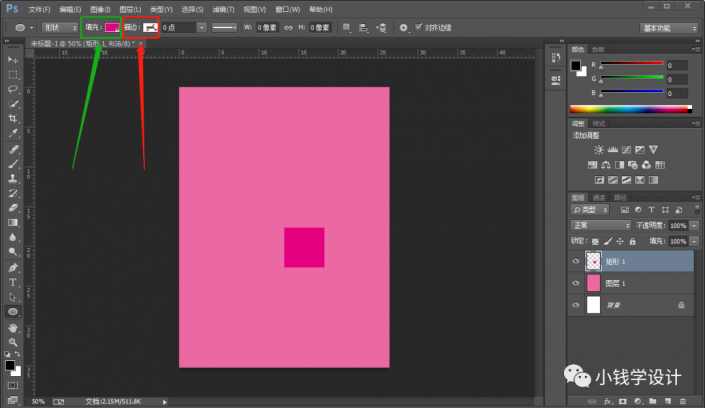This screenshot has width=705, height=408.
Task: Hide the 图层 1 layer
Action: click(576, 283)
